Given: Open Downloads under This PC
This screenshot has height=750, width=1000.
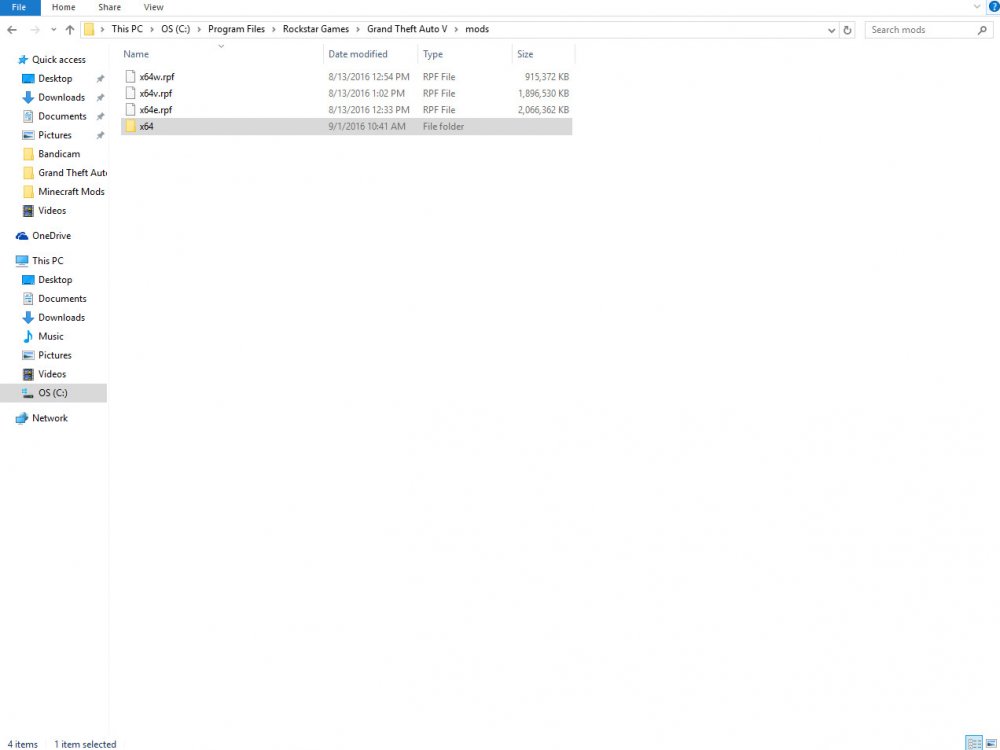Looking at the screenshot, I should (61, 318).
